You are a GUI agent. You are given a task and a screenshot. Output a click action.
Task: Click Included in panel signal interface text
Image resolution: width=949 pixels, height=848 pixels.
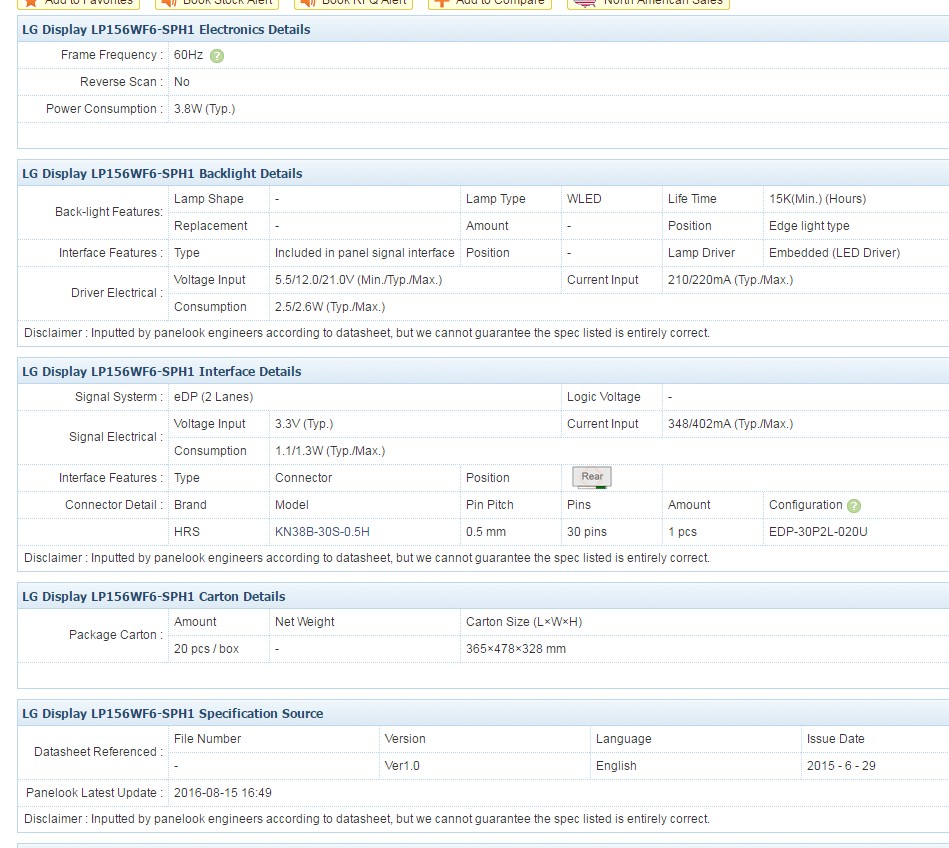coord(364,253)
